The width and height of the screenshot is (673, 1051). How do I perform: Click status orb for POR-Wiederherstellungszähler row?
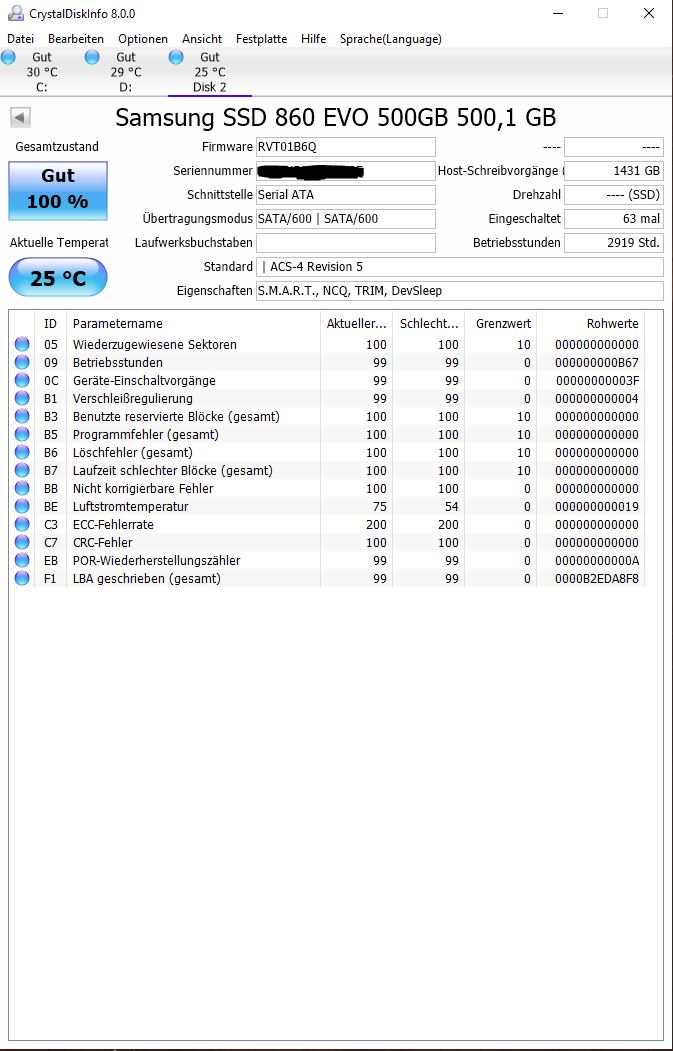tap(22, 560)
